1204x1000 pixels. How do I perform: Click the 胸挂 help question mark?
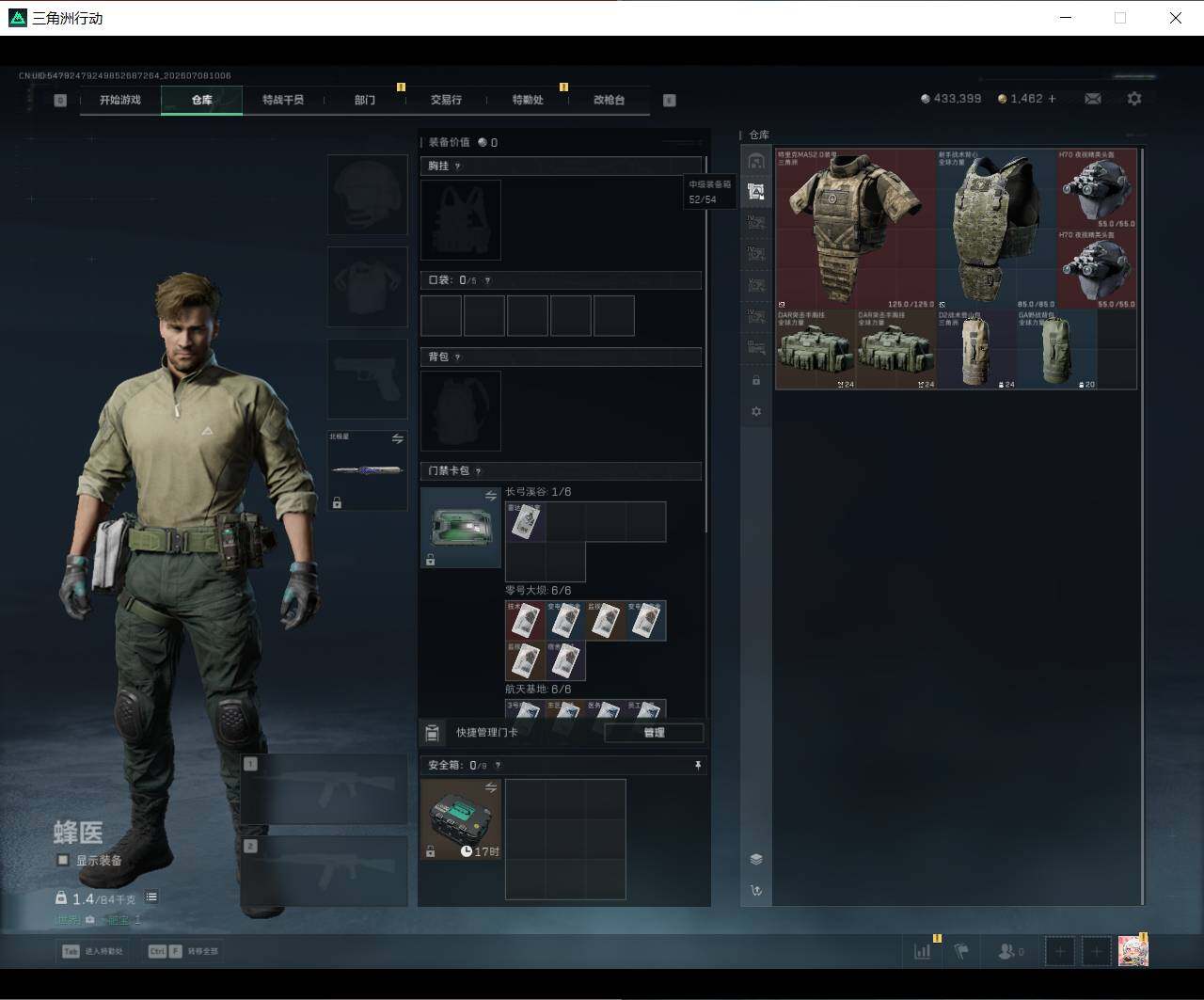tap(458, 167)
